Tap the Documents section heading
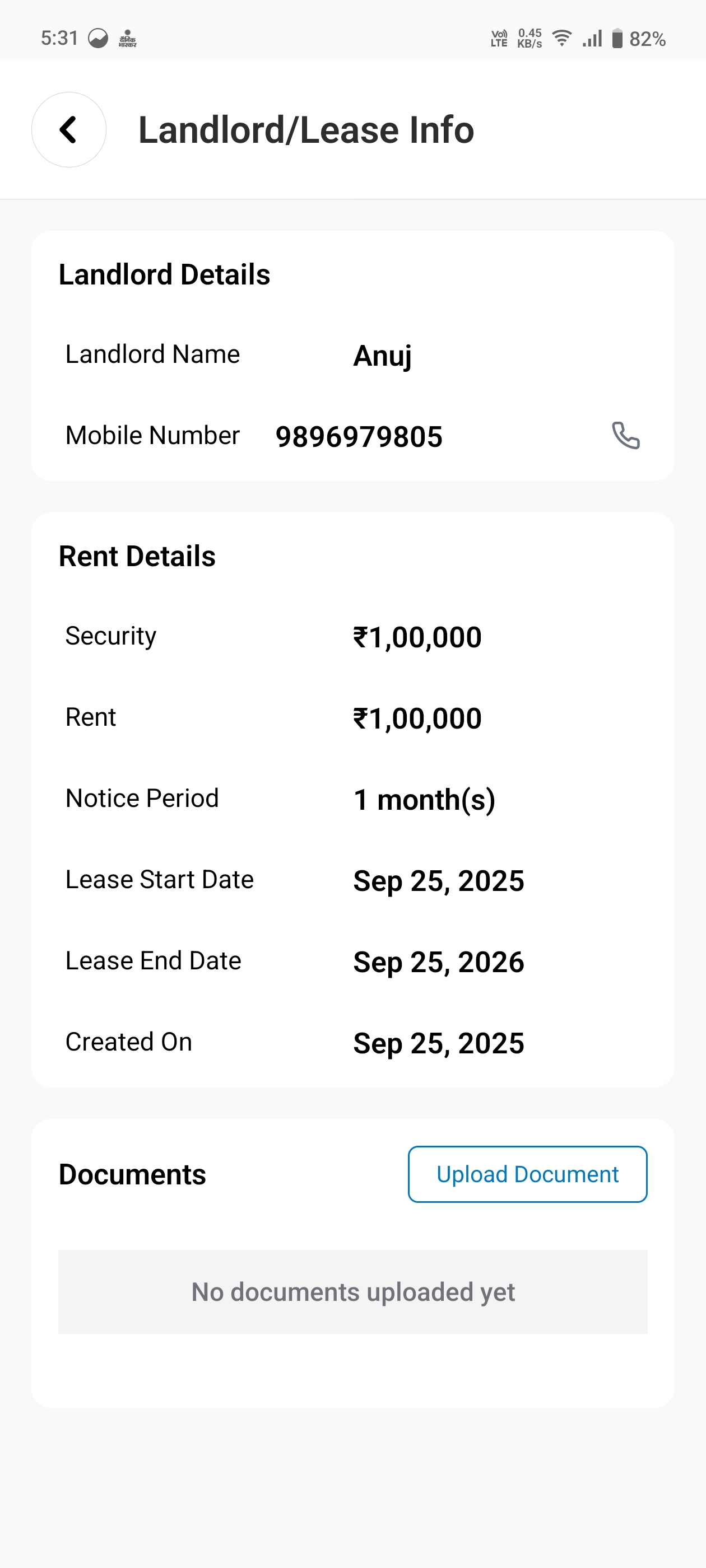Viewport: 706px width, 1568px height. pos(132,1174)
